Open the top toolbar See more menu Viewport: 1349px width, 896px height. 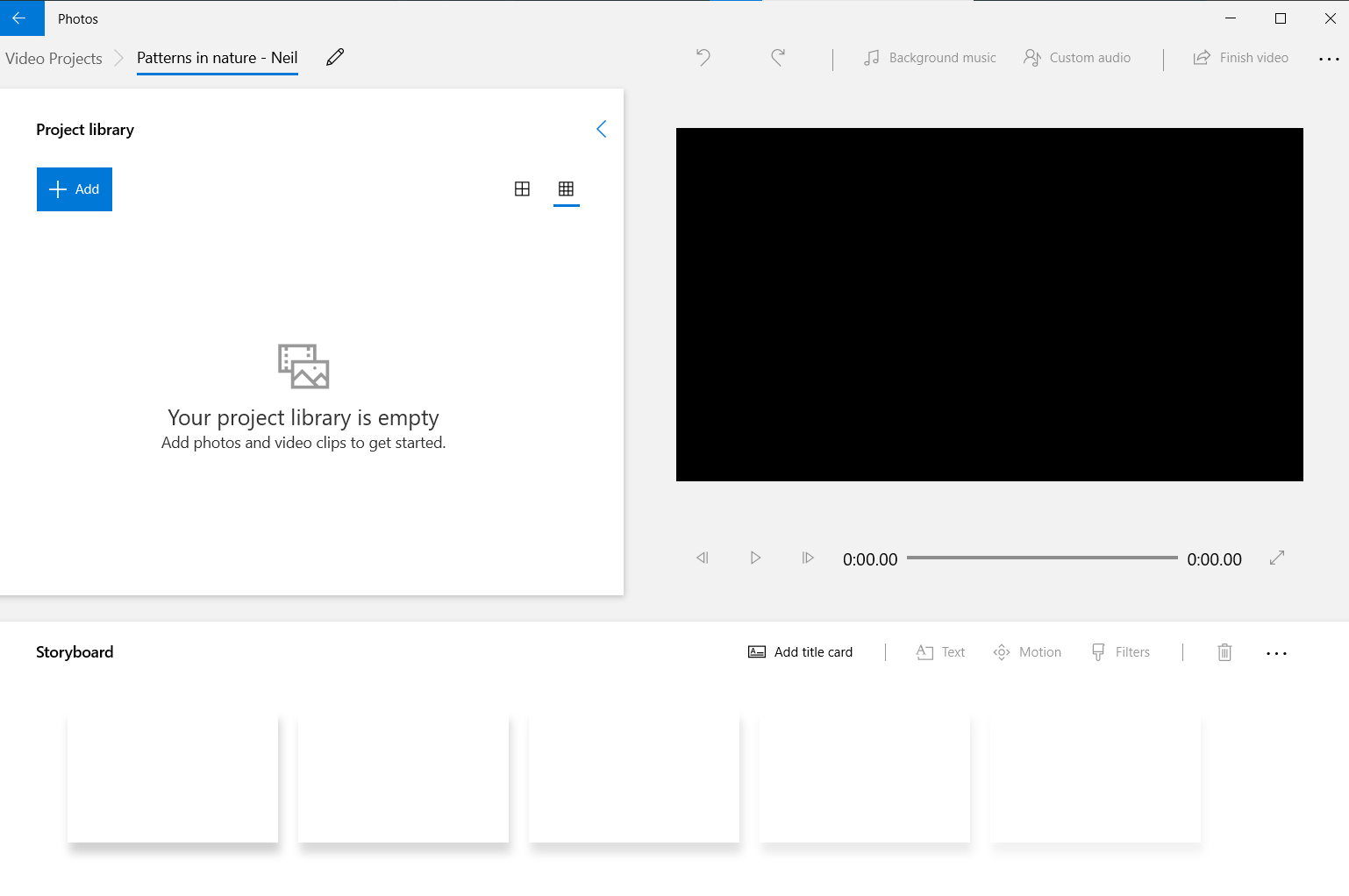tap(1329, 59)
